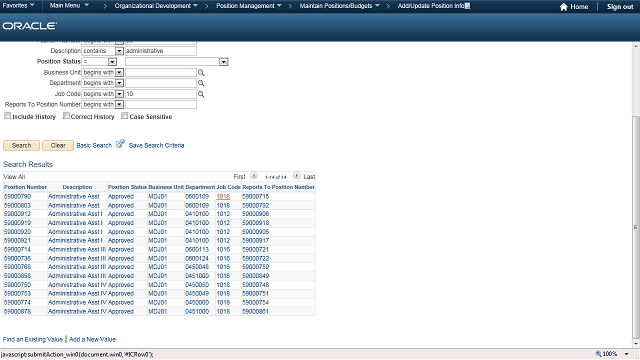
Task: Sort by Position Number column header
Action: (x=25, y=187)
